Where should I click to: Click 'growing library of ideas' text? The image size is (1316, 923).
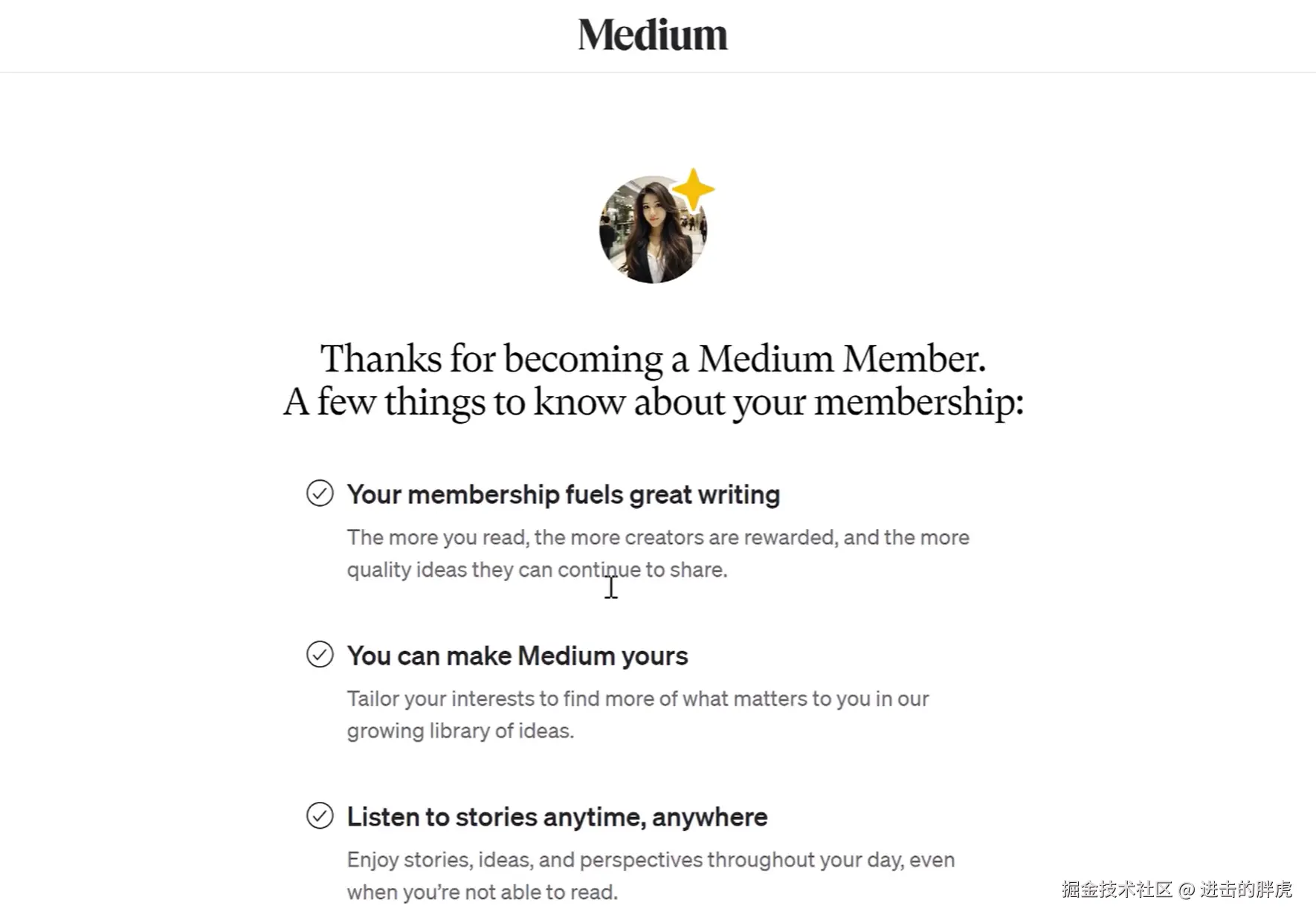[x=460, y=731]
